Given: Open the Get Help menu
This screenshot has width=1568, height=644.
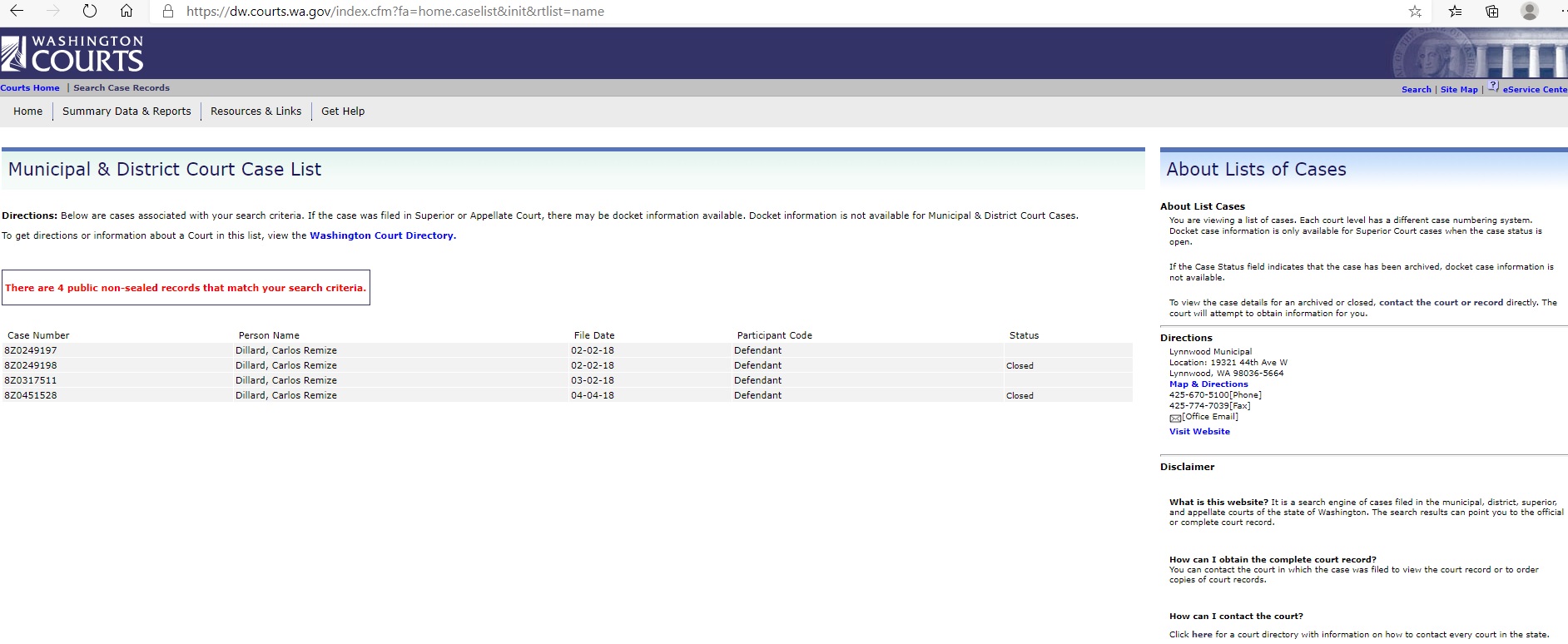Looking at the screenshot, I should coord(343,111).
